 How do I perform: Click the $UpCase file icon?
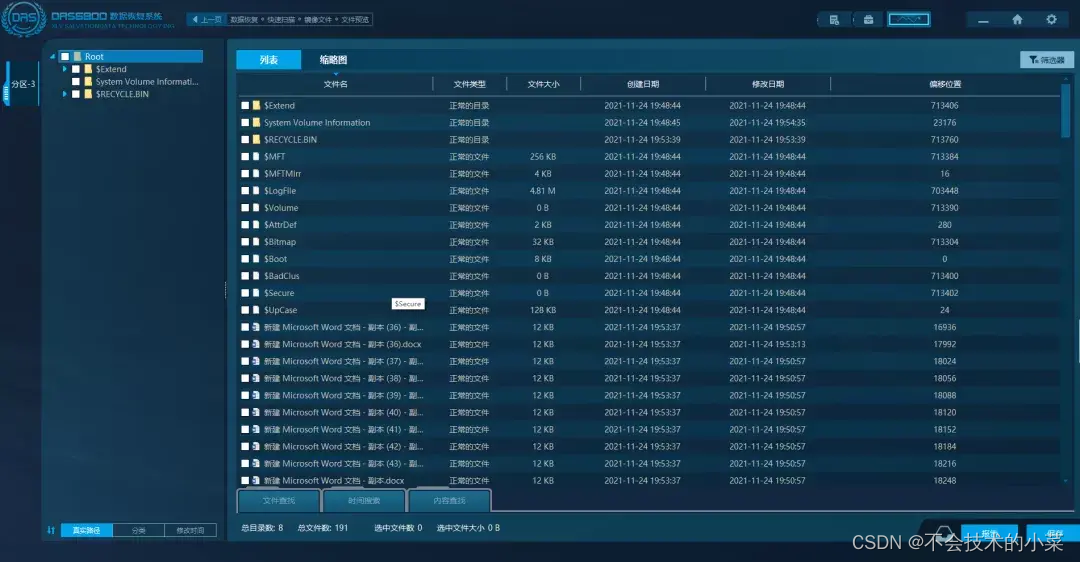point(256,310)
